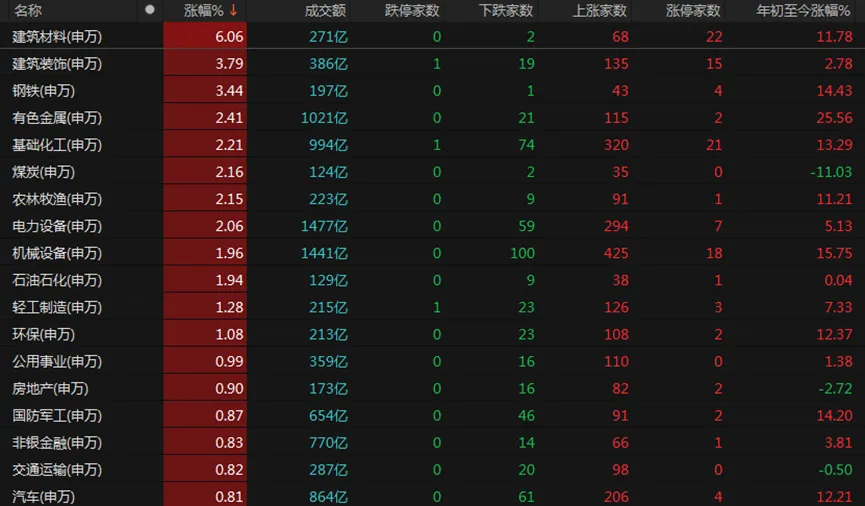The width and height of the screenshot is (865, 506).
Task: Open the 机械设备(申万) sector
Action: click(x=57, y=253)
